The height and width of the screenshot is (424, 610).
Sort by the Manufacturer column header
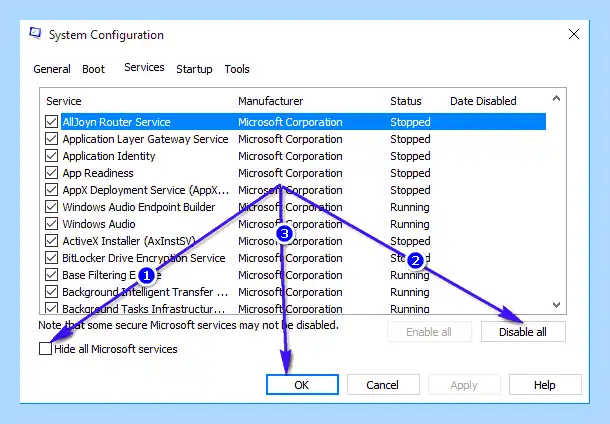(x=270, y=101)
